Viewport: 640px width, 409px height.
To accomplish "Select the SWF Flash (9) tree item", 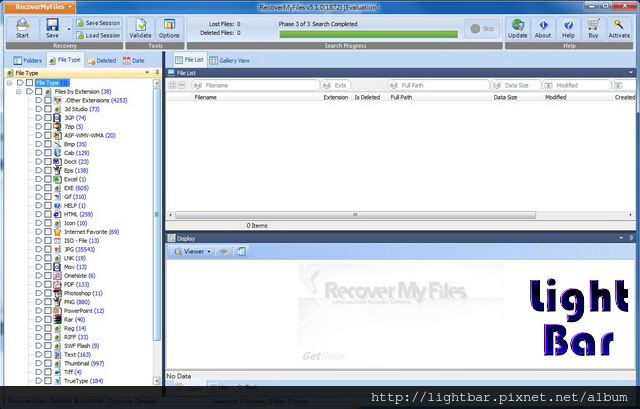I will tap(82, 346).
